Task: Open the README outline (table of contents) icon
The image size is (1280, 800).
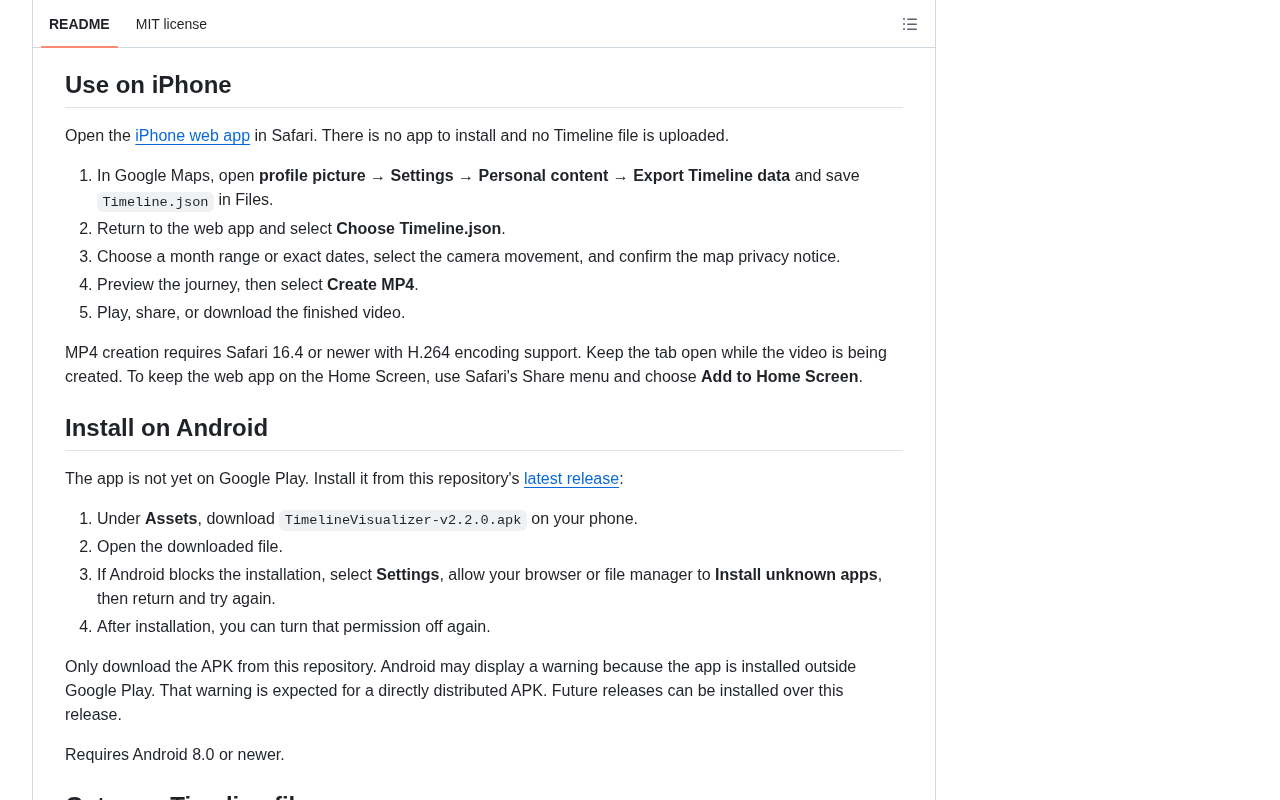Action: click(910, 24)
